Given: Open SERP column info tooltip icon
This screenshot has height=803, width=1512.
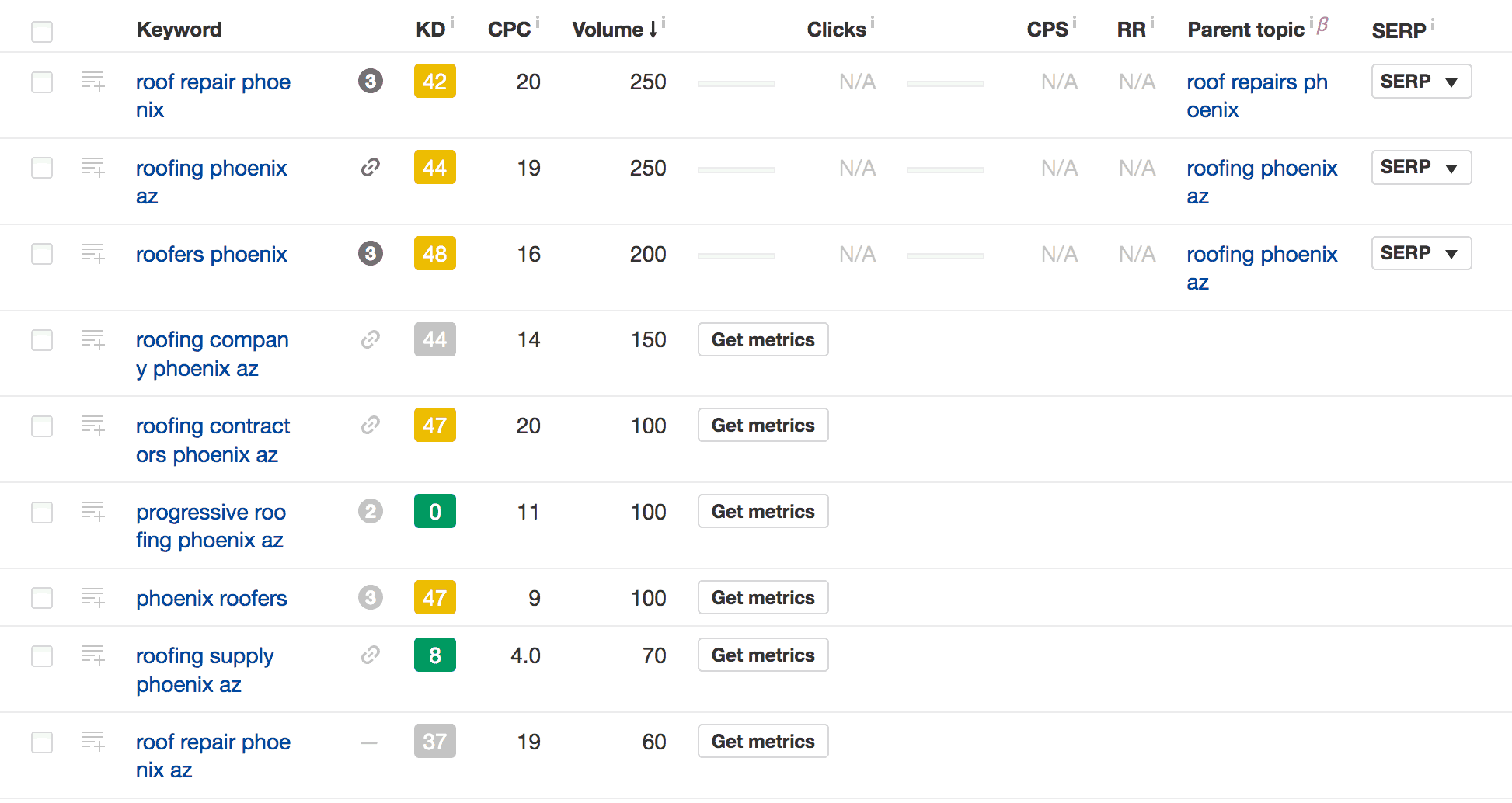Looking at the screenshot, I should tap(1433, 23).
